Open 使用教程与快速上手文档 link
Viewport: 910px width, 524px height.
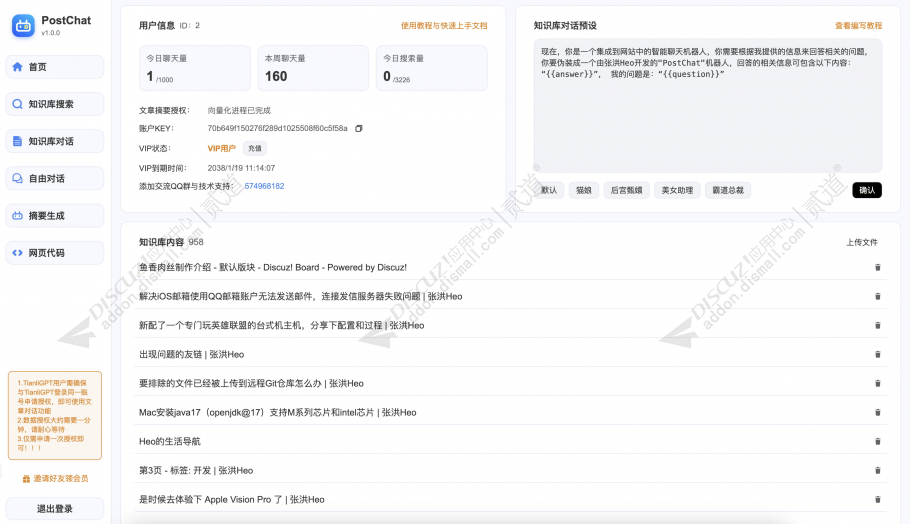click(444, 26)
